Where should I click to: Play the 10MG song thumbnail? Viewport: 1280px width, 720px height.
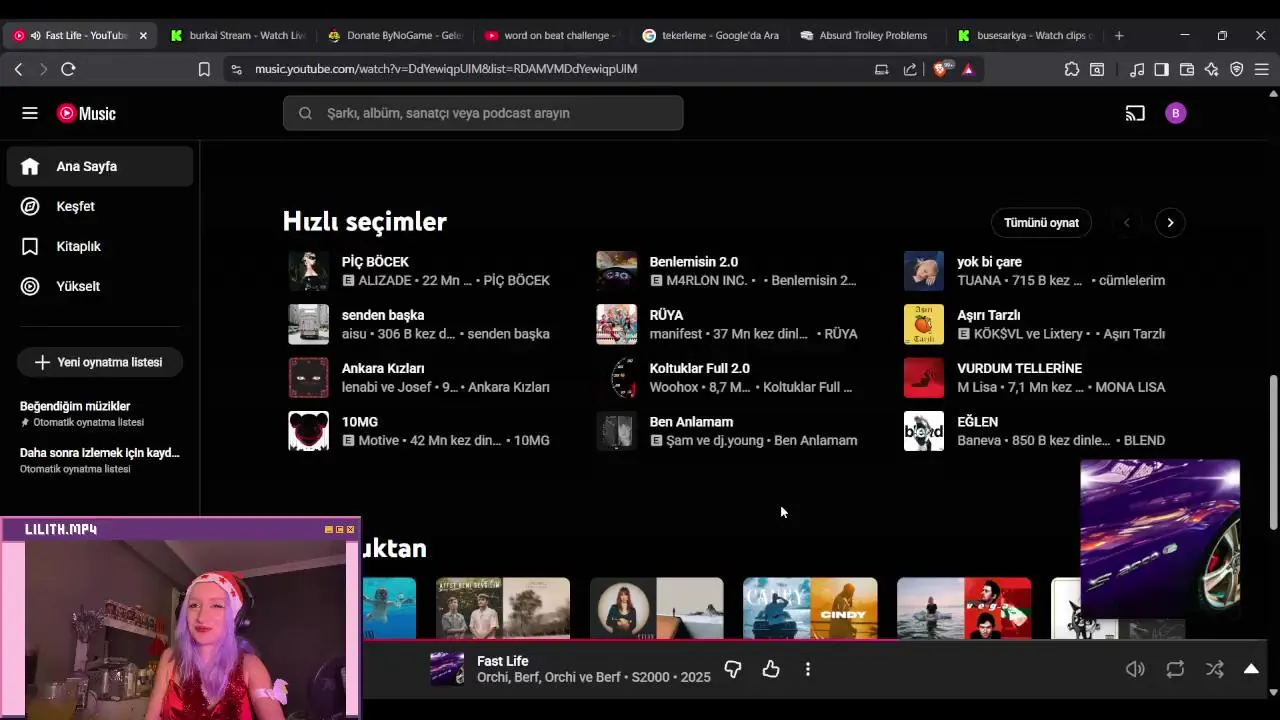click(x=309, y=431)
